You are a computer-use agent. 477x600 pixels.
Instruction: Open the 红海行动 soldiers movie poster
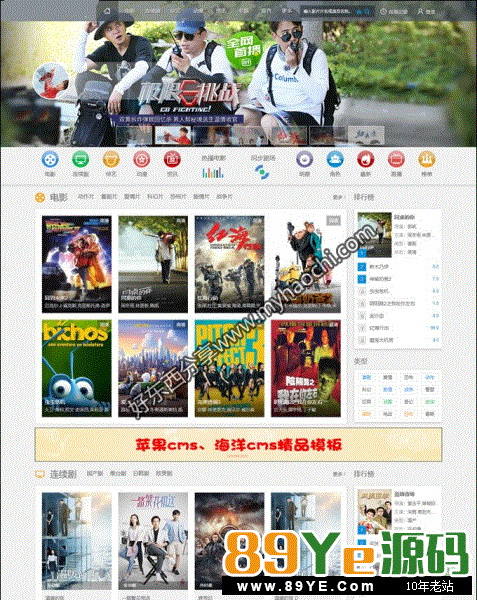coord(230,264)
